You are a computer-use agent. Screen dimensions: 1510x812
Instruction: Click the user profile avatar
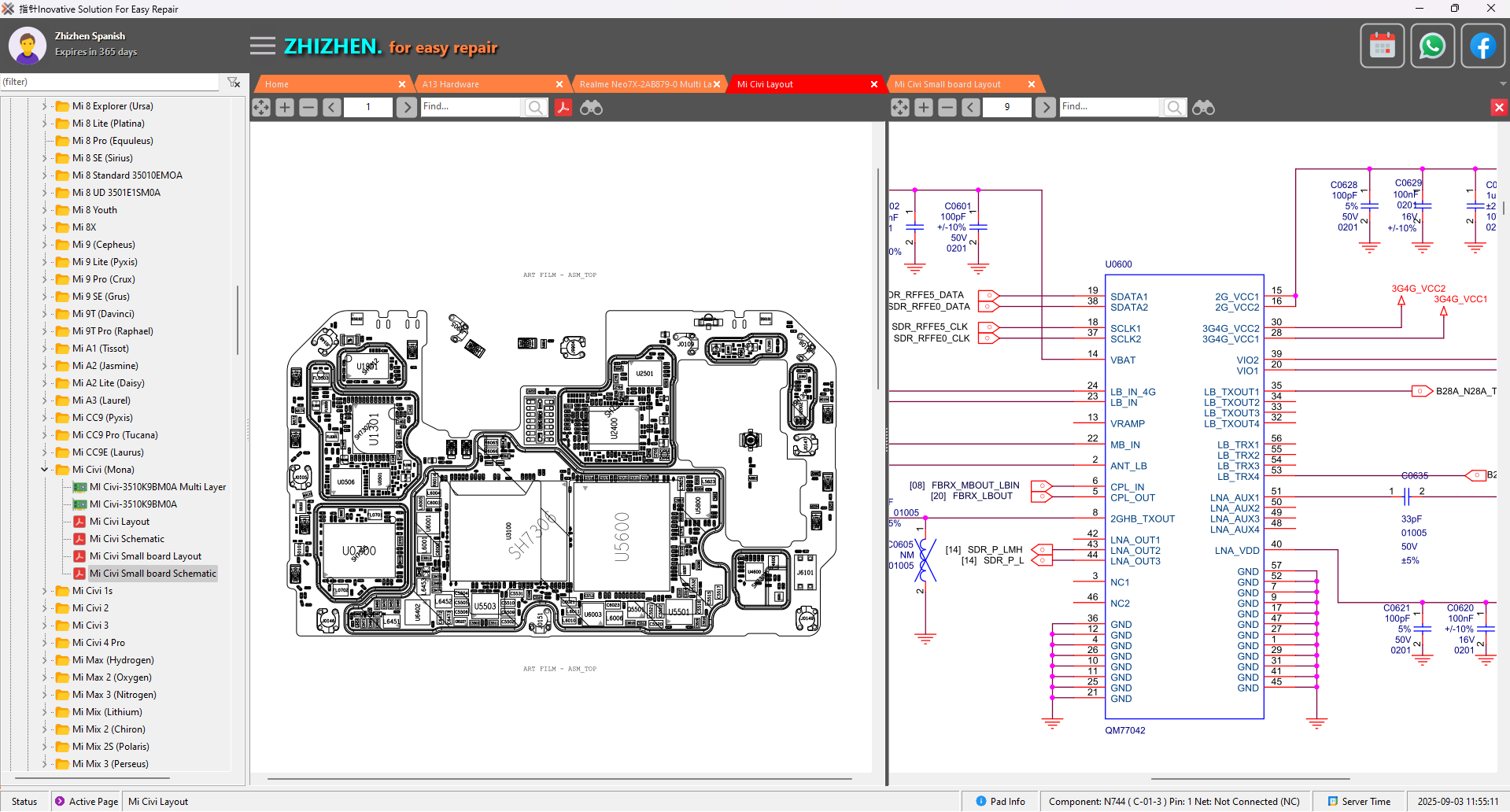point(28,46)
